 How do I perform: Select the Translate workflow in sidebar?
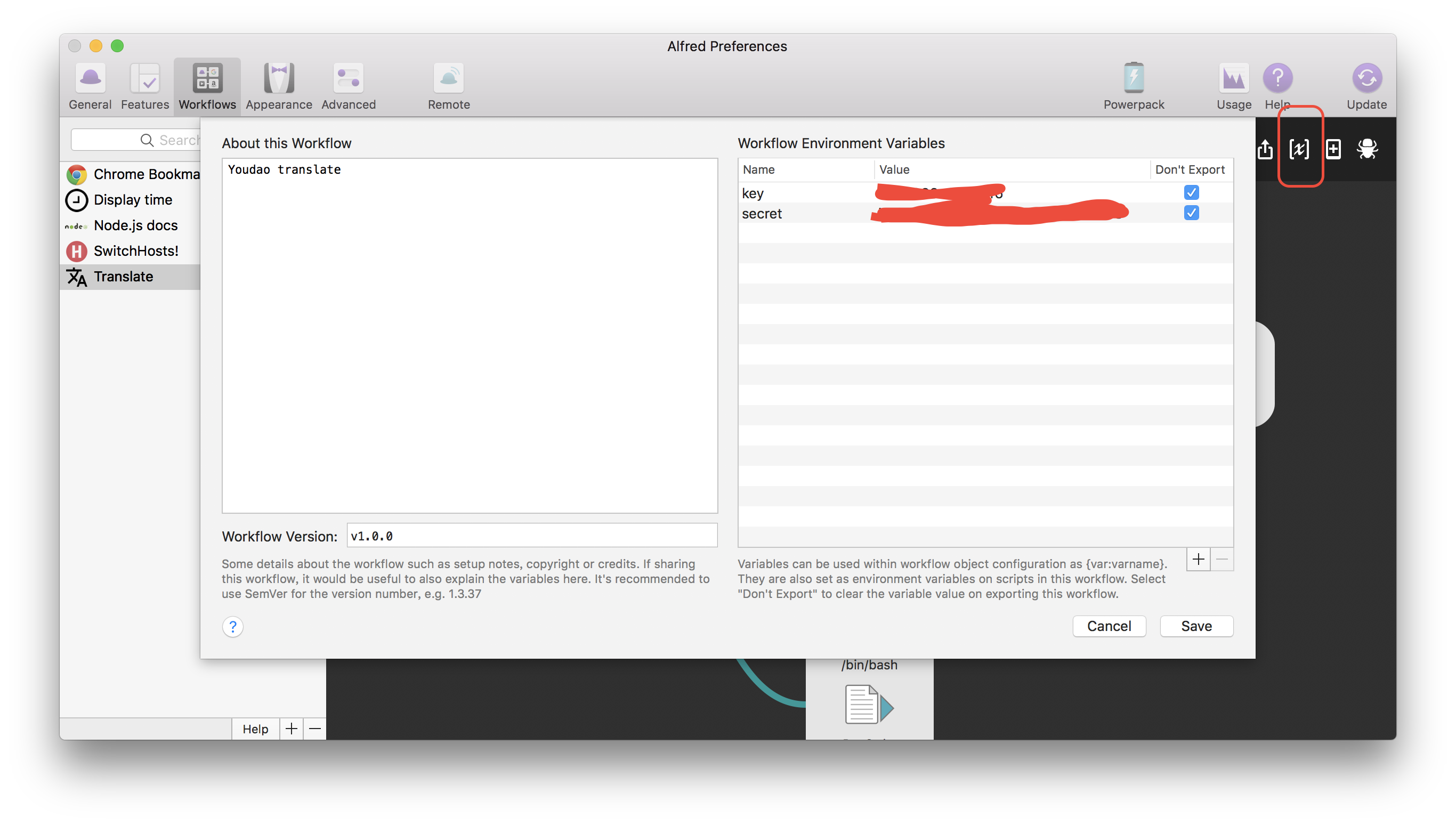click(x=122, y=276)
